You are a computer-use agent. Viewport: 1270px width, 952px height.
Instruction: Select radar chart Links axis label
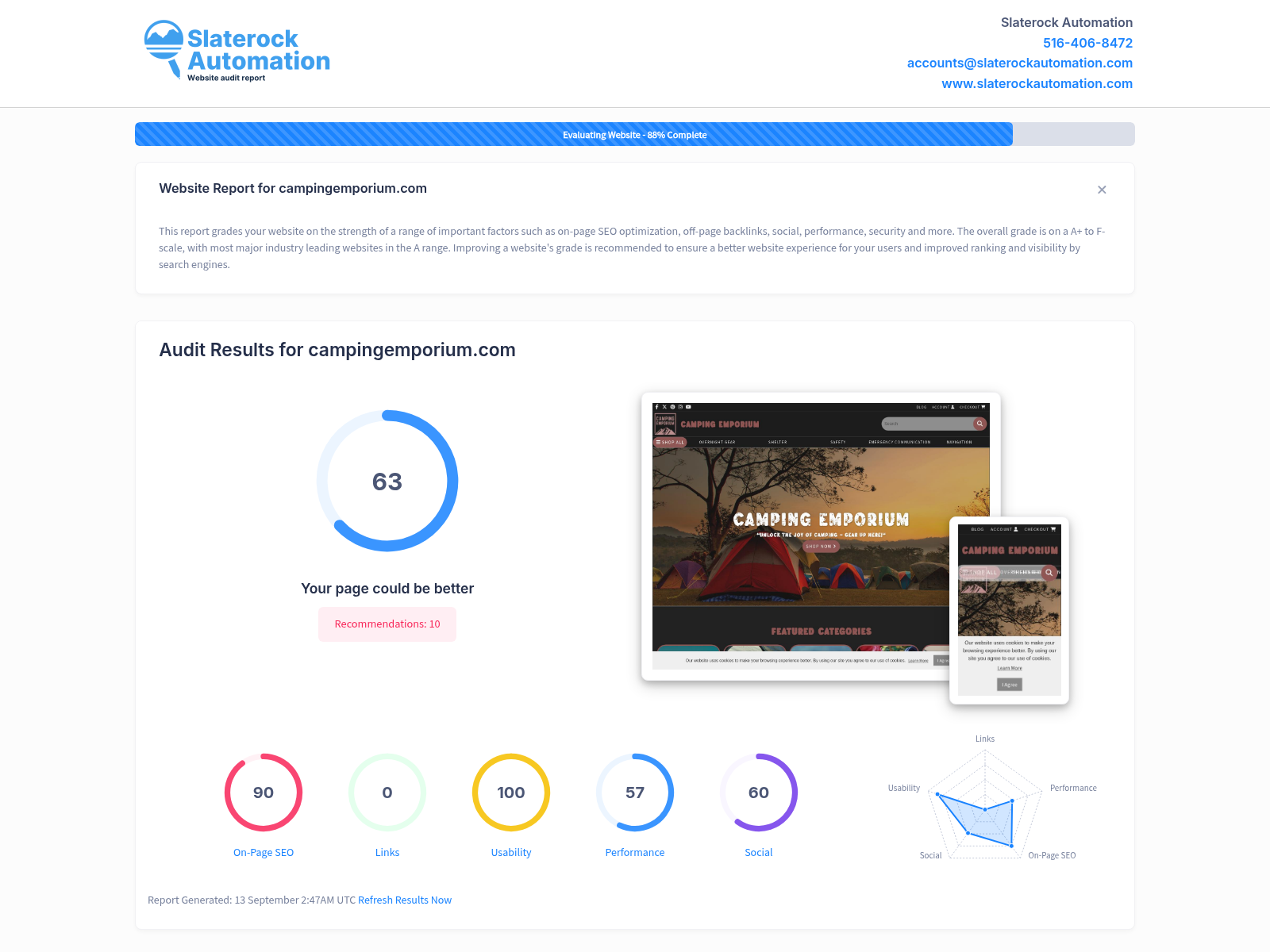985,739
